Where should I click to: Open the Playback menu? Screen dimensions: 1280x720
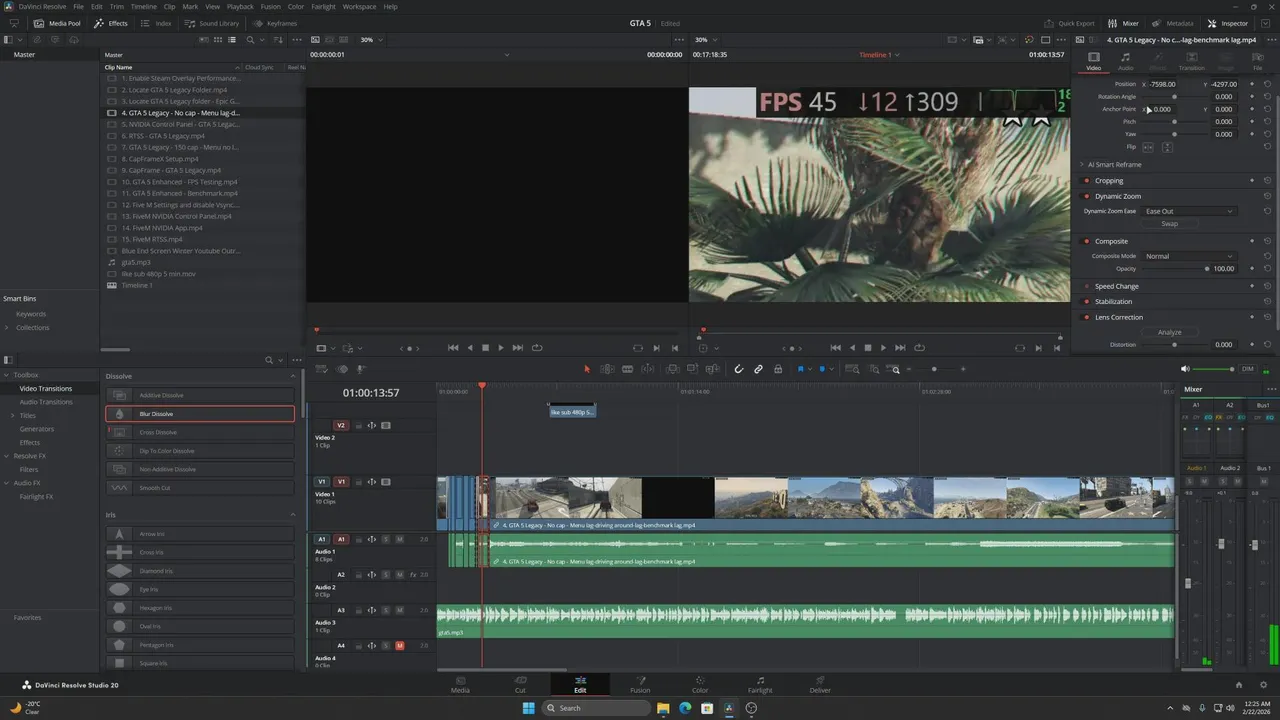[240, 7]
